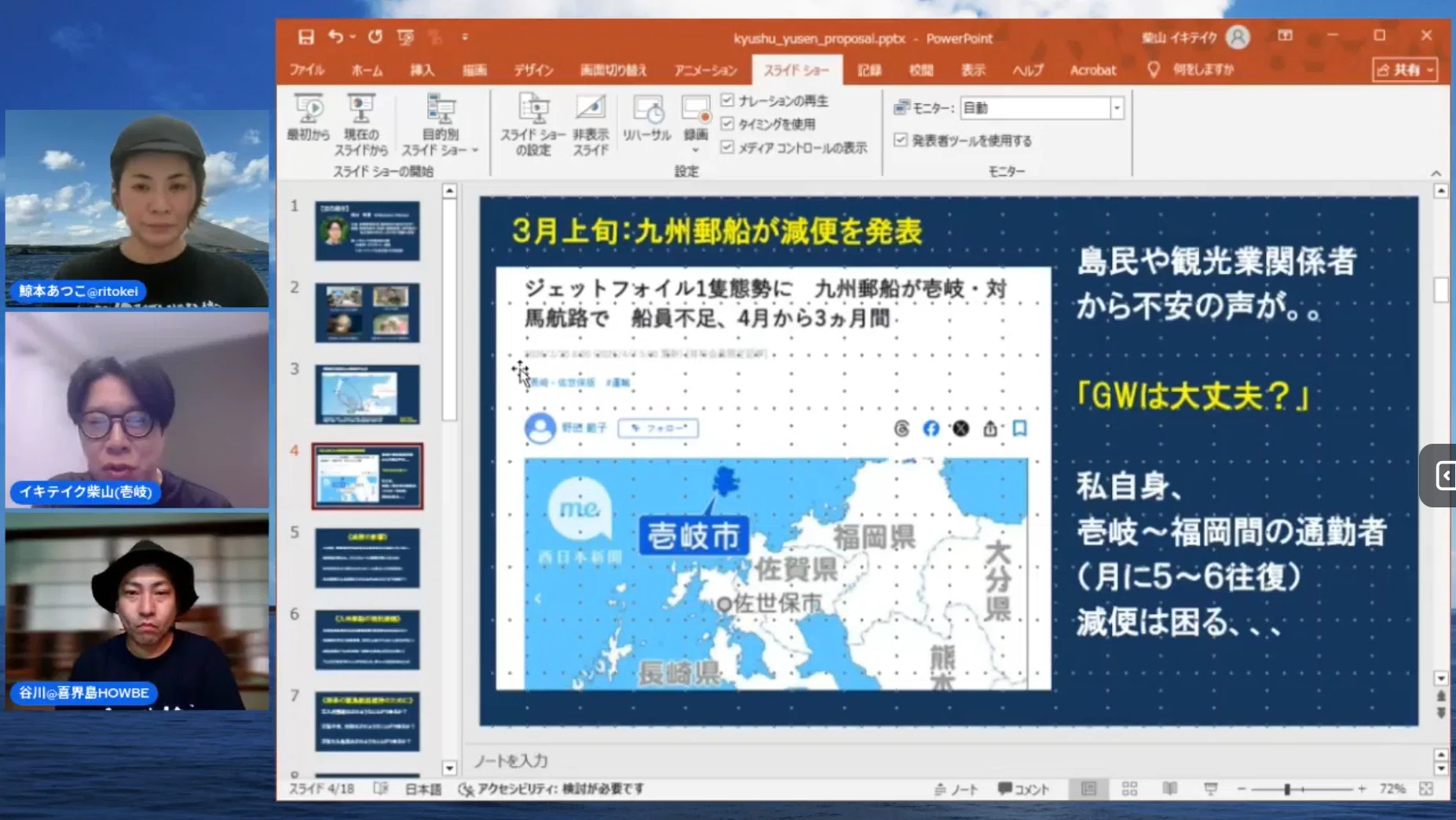Viewport: 1456px width, 820px height.
Task: Customize quick access toolbar dropdown arrow
Action: (x=465, y=37)
